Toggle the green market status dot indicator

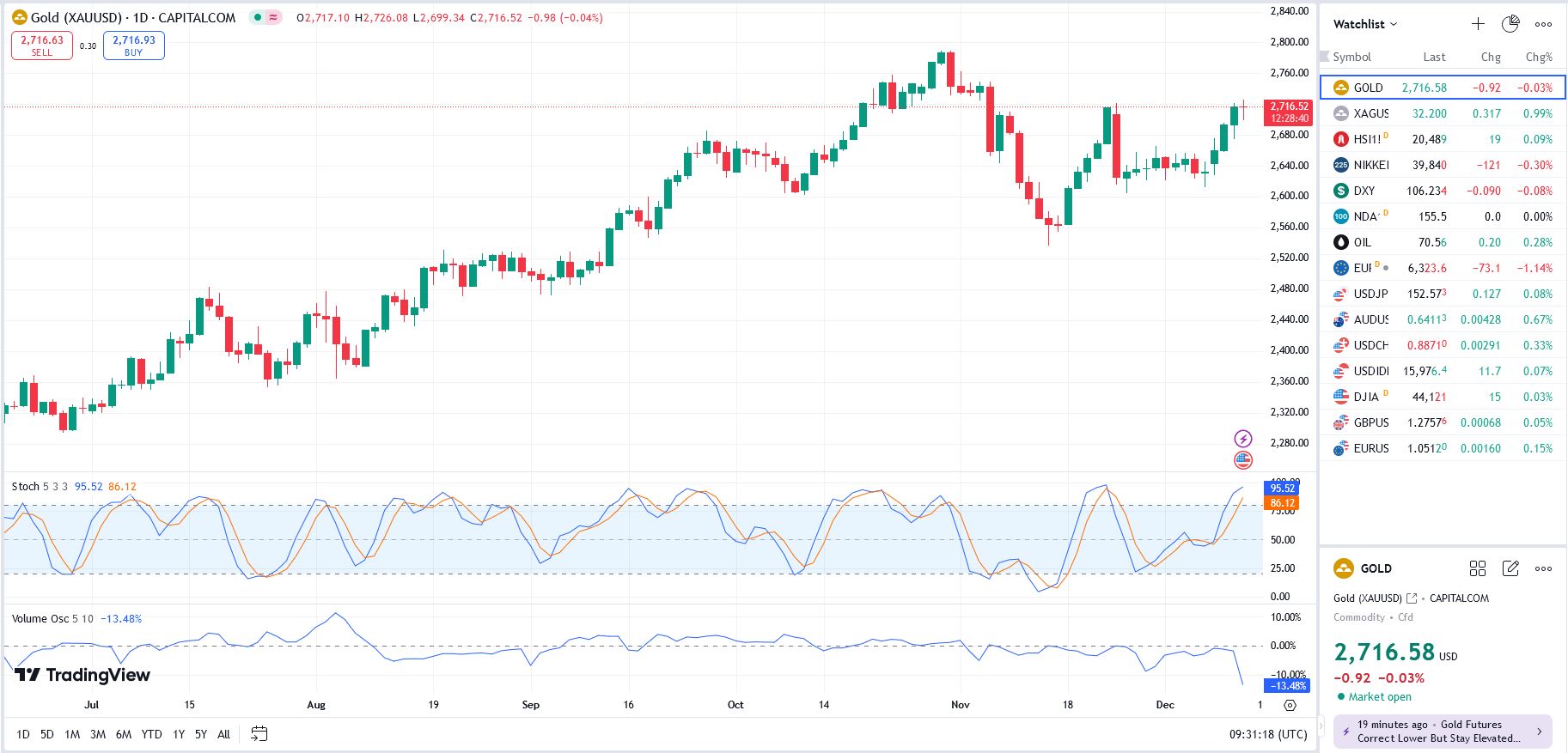point(258,17)
